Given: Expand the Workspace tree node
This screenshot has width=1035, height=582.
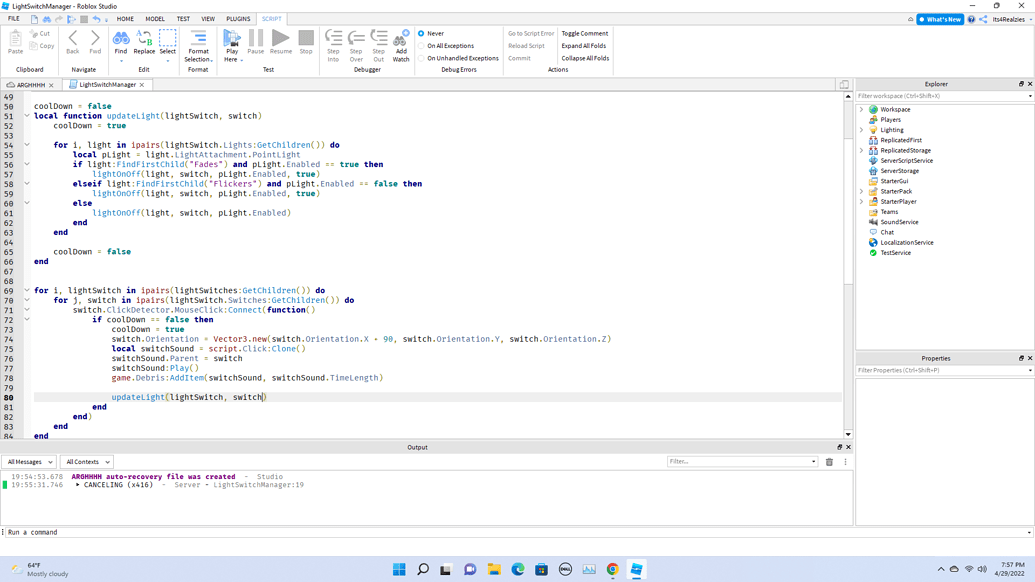Looking at the screenshot, I should (x=862, y=110).
